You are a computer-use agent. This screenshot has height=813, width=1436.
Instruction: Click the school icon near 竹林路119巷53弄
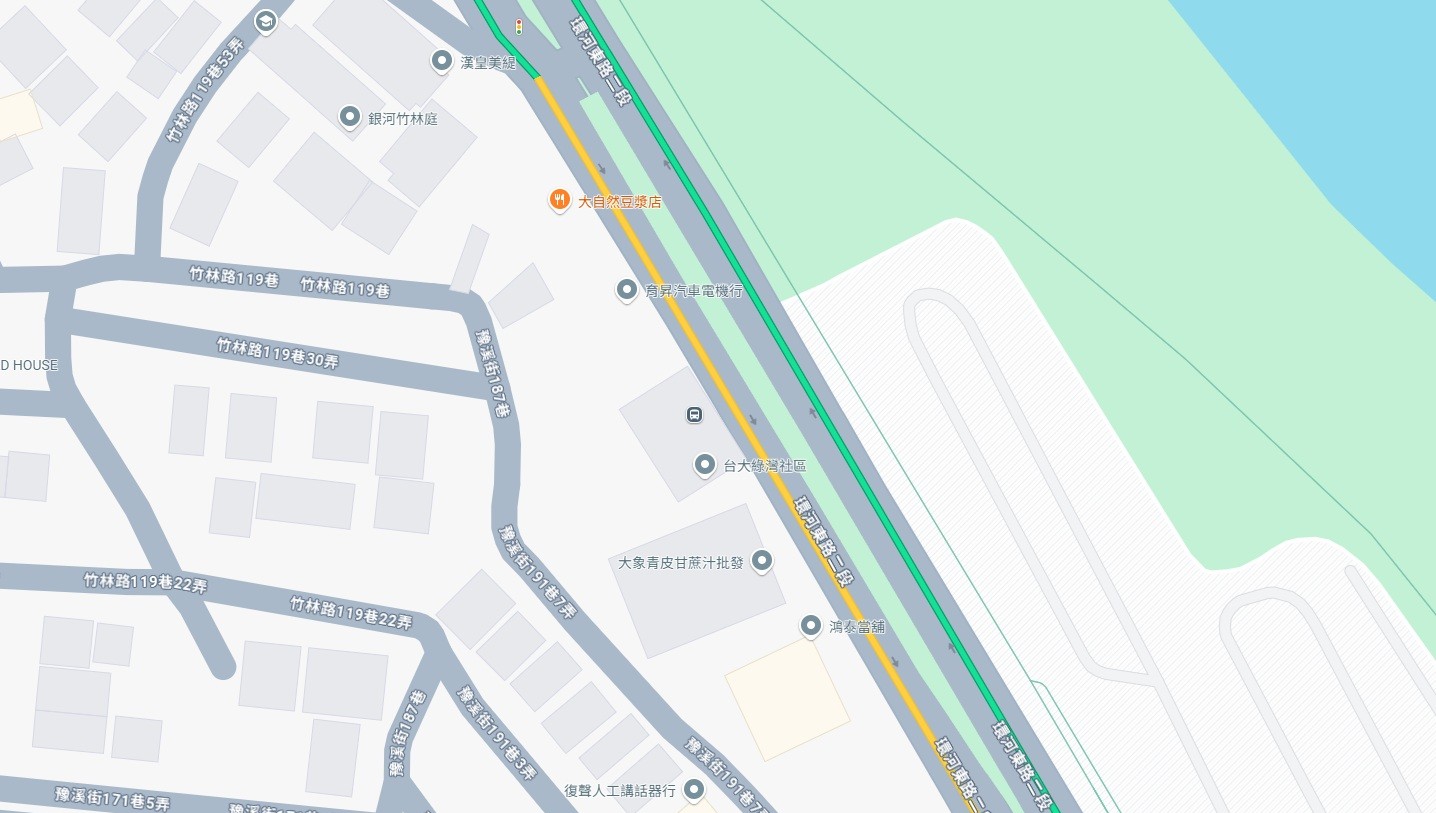click(x=265, y=21)
